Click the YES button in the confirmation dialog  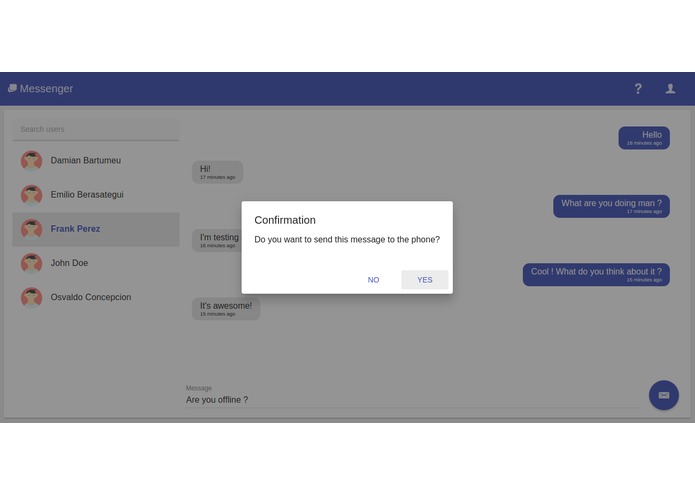tap(425, 280)
